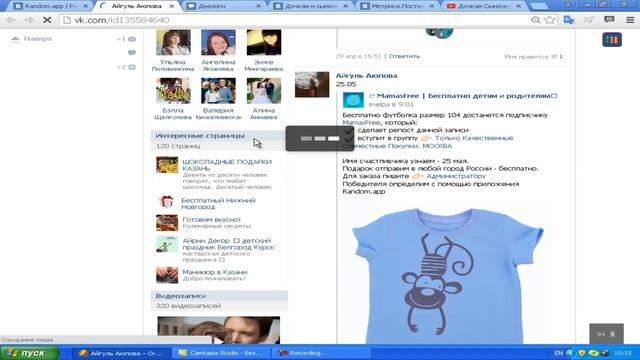Open the Google Translate extension icon
Screen dimensions: 640x360
click(x=569, y=20)
